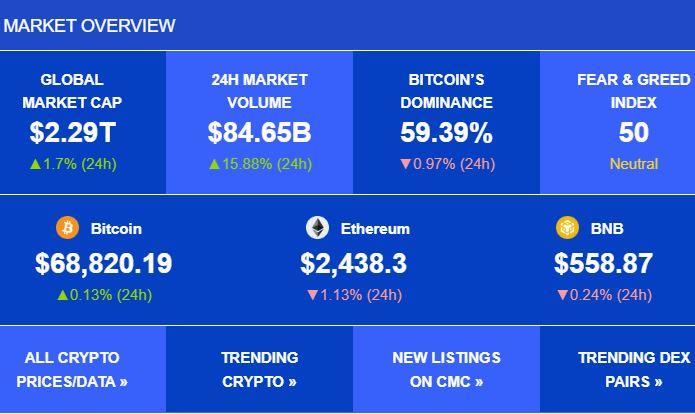Viewport: 695px width, 414px height.
Task: Click the green arrow under Global Market Cap
Action: (x=33, y=164)
